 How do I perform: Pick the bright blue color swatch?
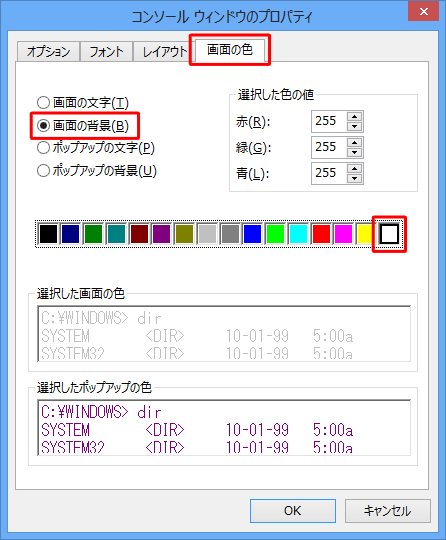tap(252, 234)
